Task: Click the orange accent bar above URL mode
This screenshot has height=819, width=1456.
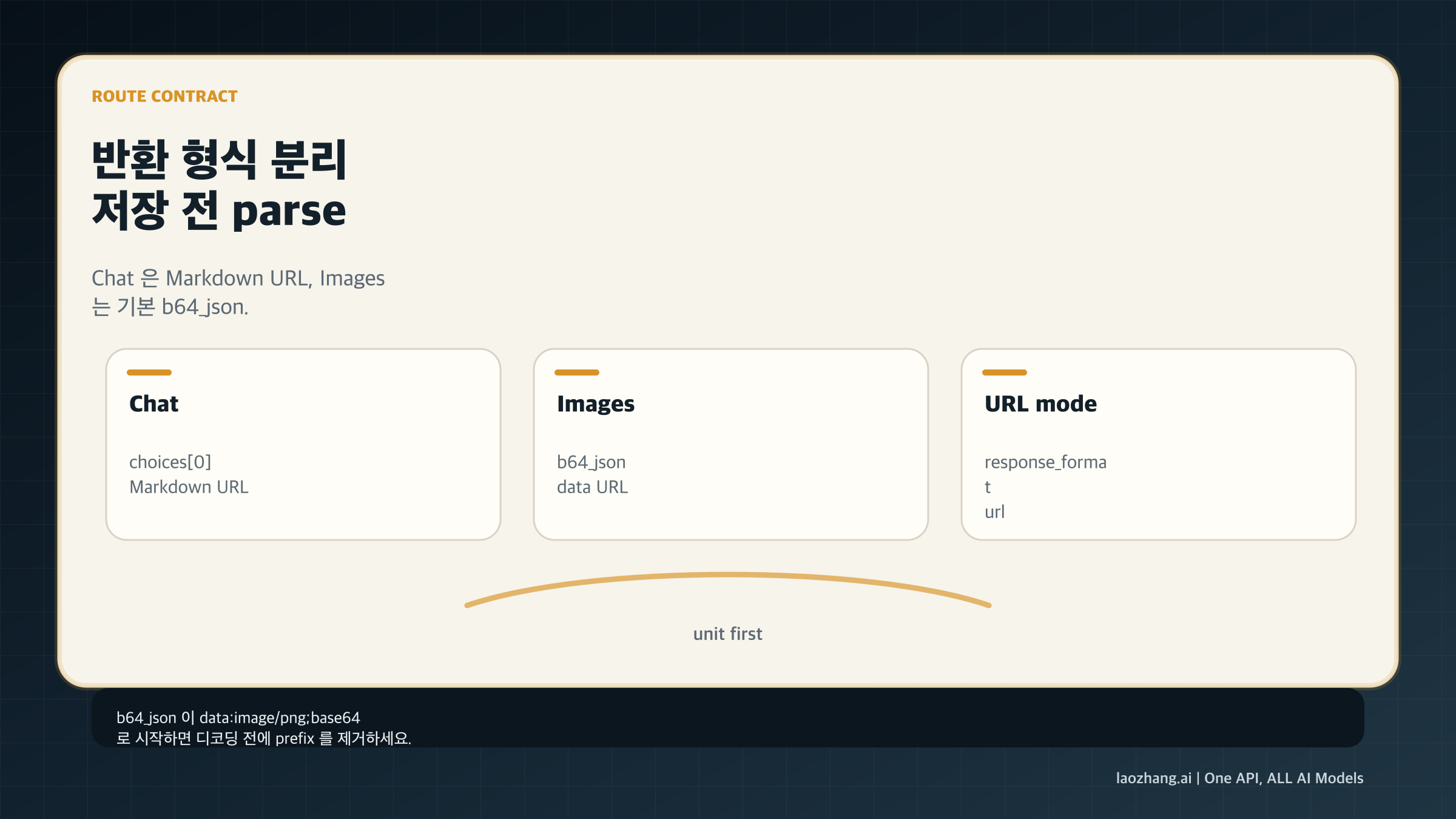Action: coord(1004,372)
